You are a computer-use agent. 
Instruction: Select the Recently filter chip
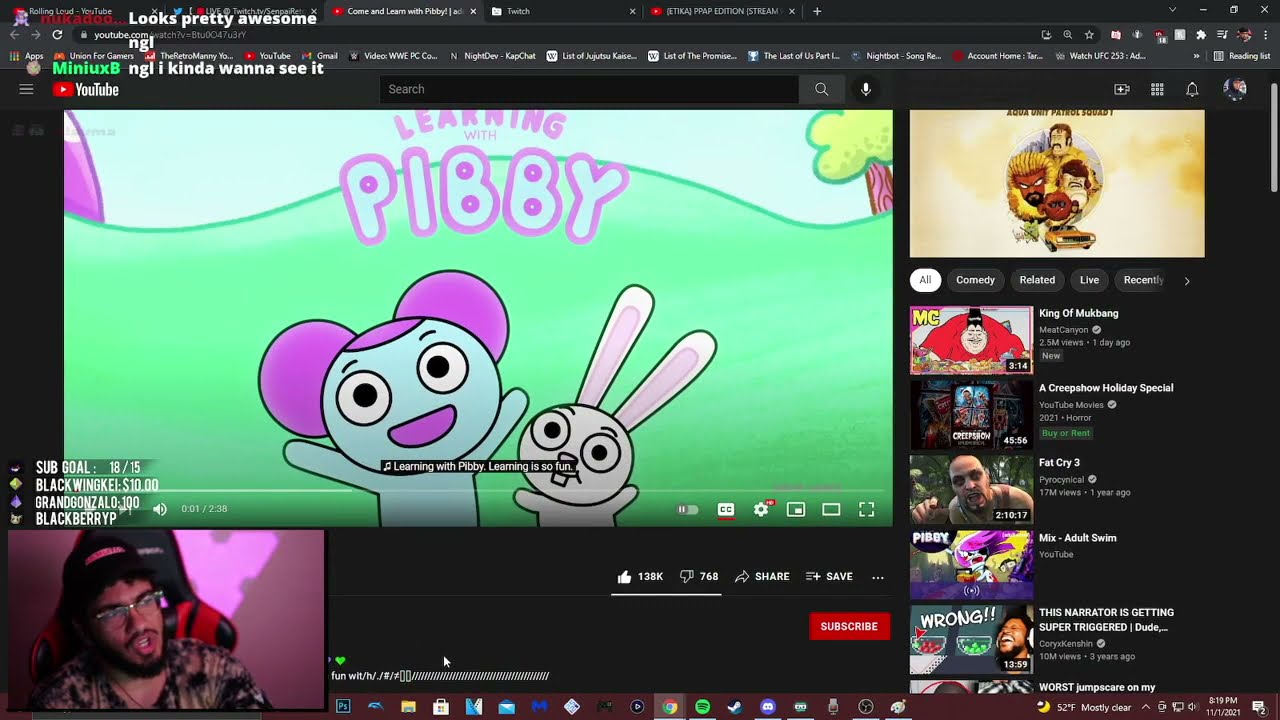pos(1143,280)
